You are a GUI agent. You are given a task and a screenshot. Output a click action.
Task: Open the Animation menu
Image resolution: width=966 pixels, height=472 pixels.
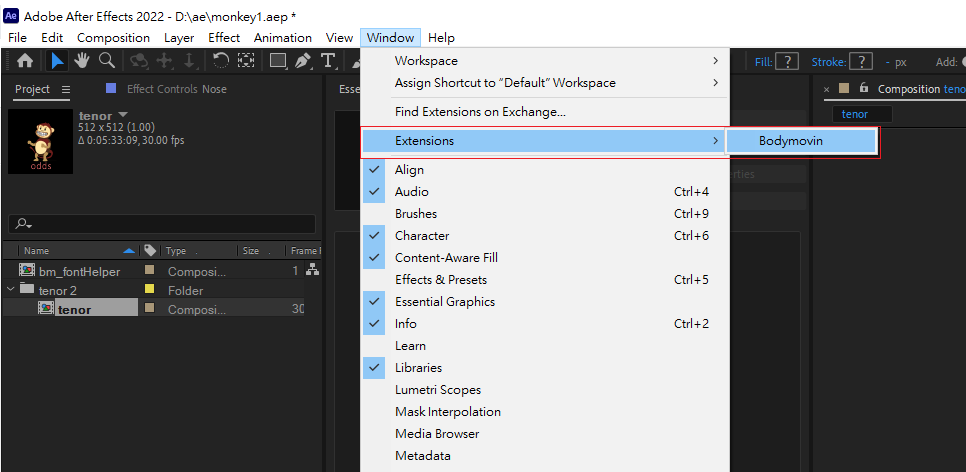[282, 38]
